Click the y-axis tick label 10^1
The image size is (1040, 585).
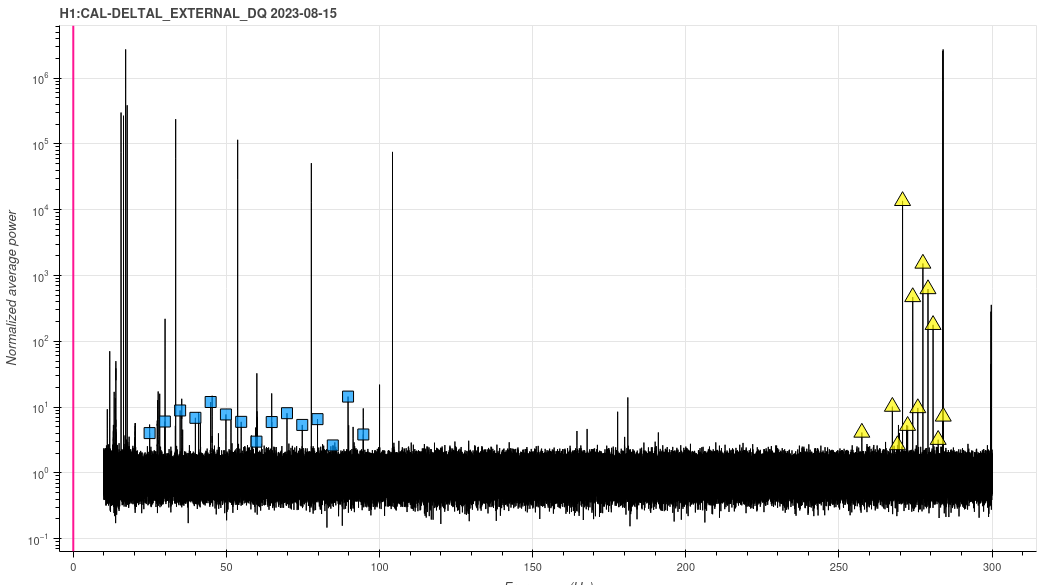point(40,408)
